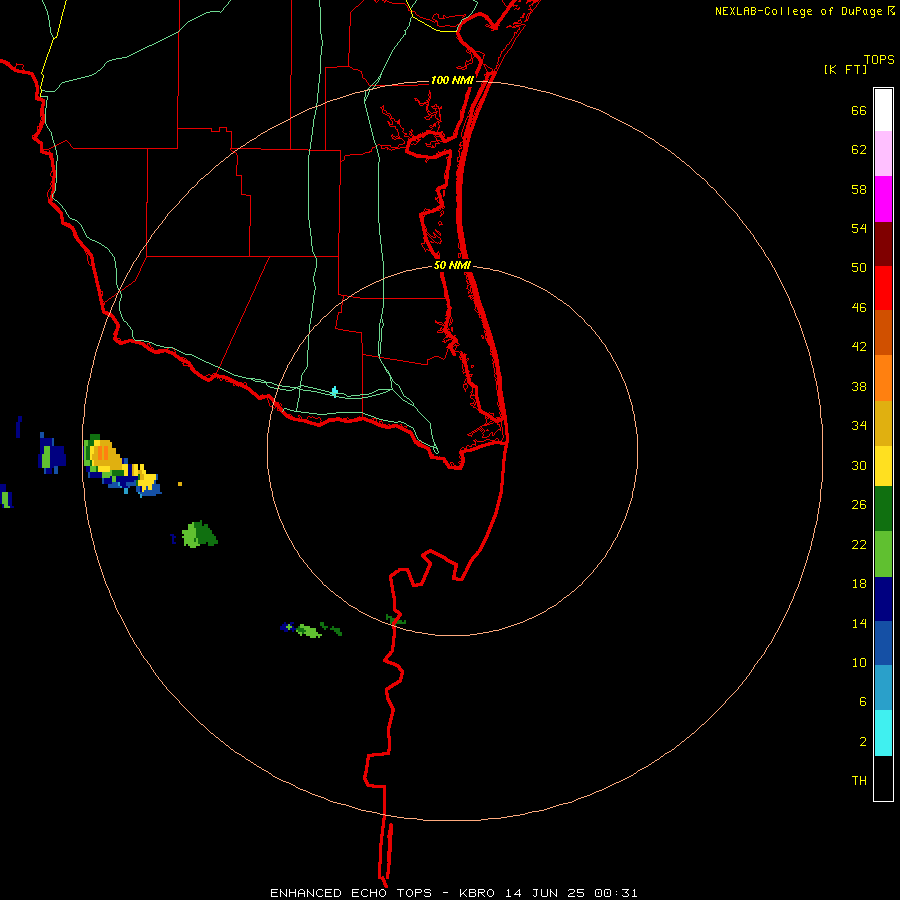
Task: Select the bright red legend swatch
Action: (883, 288)
